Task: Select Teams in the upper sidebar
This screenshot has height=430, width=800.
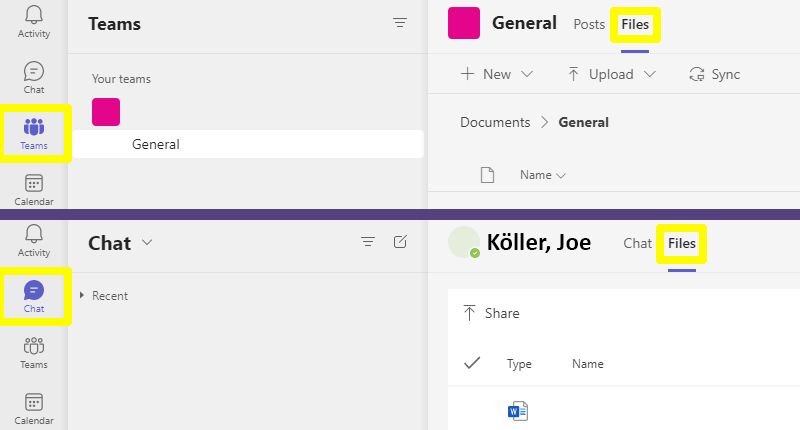Action: pyautogui.click(x=34, y=134)
